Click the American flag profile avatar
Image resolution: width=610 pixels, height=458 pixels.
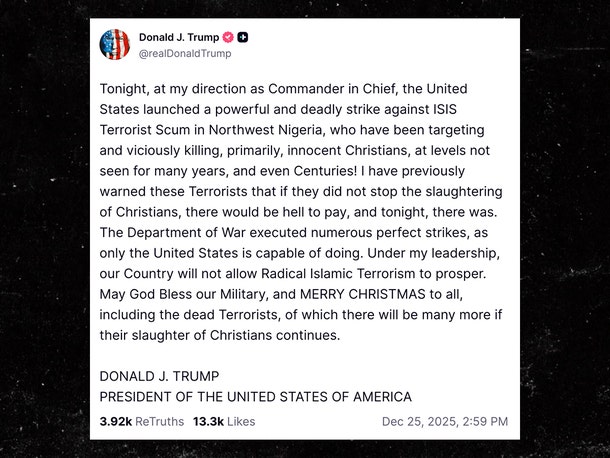115,44
